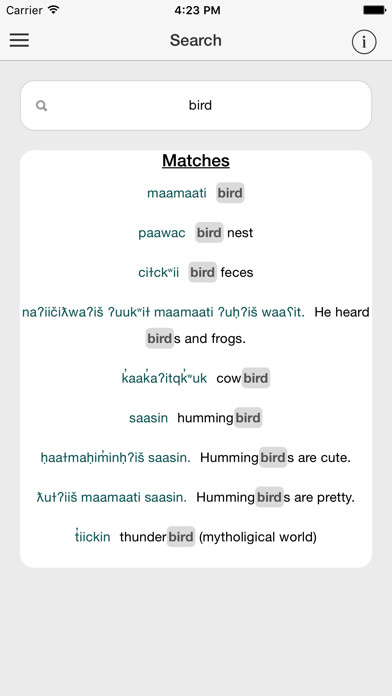Viewport: 392px width, 696px height.
Task: Open the saasin hummingbird entry
Action: [x=196, y=418]
